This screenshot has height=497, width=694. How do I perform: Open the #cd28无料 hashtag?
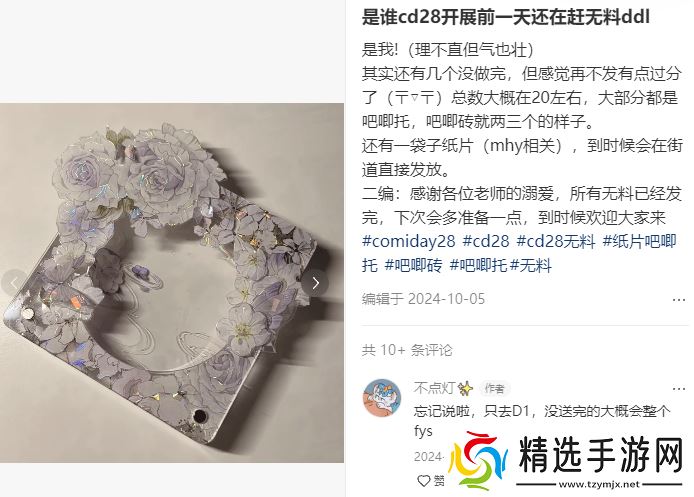click(x=556, y=241)
